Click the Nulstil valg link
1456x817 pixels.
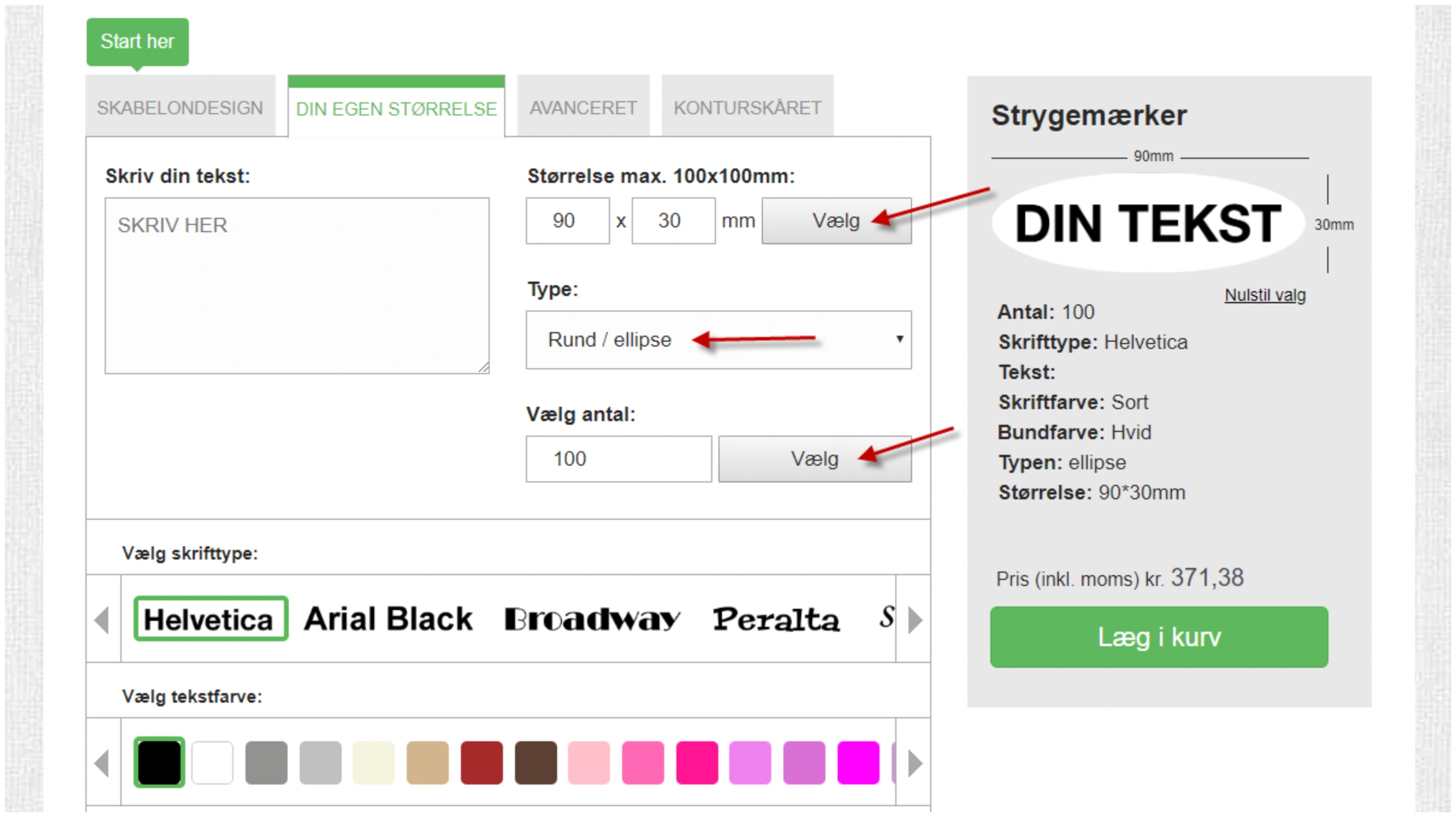coord(1265,295)
